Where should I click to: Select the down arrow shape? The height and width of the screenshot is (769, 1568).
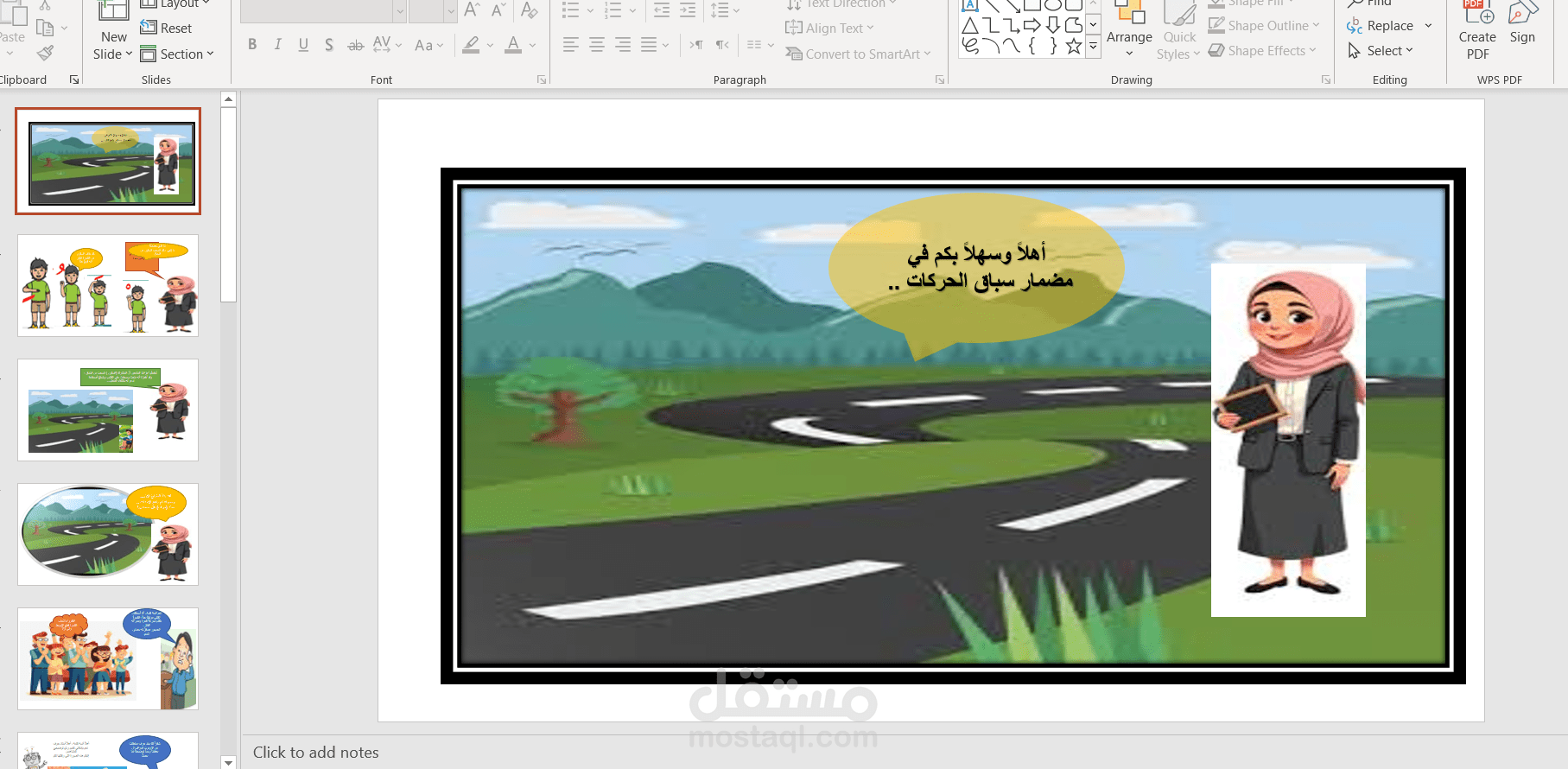click(x=1053, y=26)
